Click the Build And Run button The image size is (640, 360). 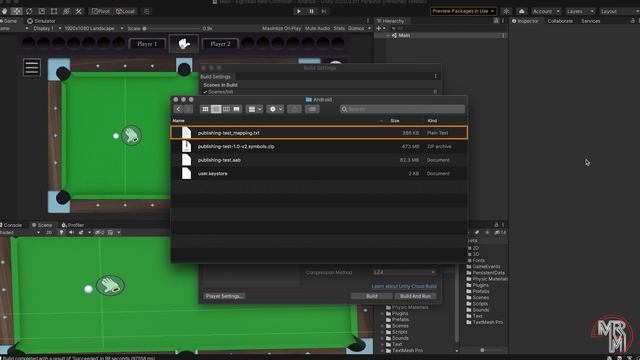click(x=415, y=296)
